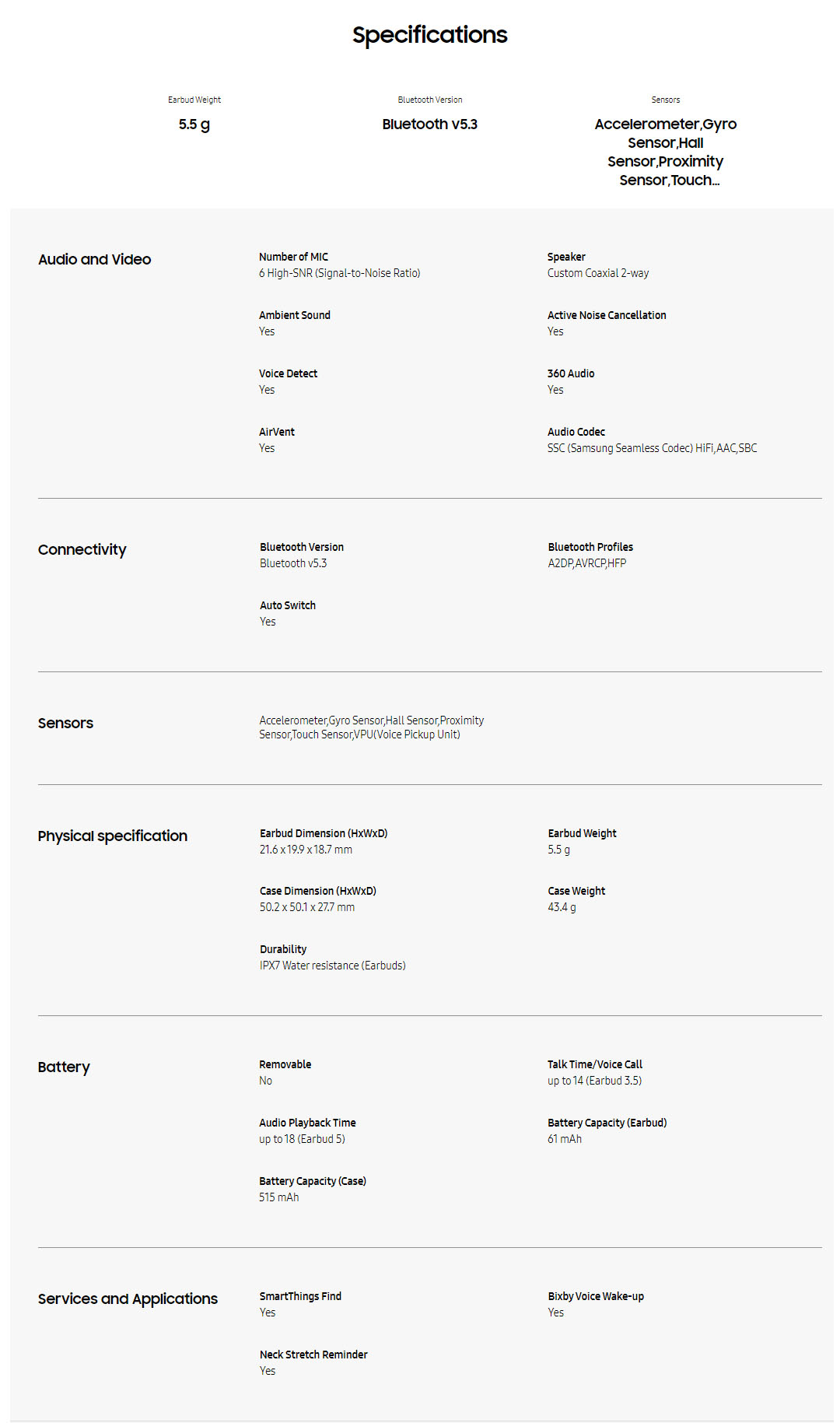The image size is (840, 1423).
Task: Click the Services and Applications heading
Action: tap(128, 1299)
